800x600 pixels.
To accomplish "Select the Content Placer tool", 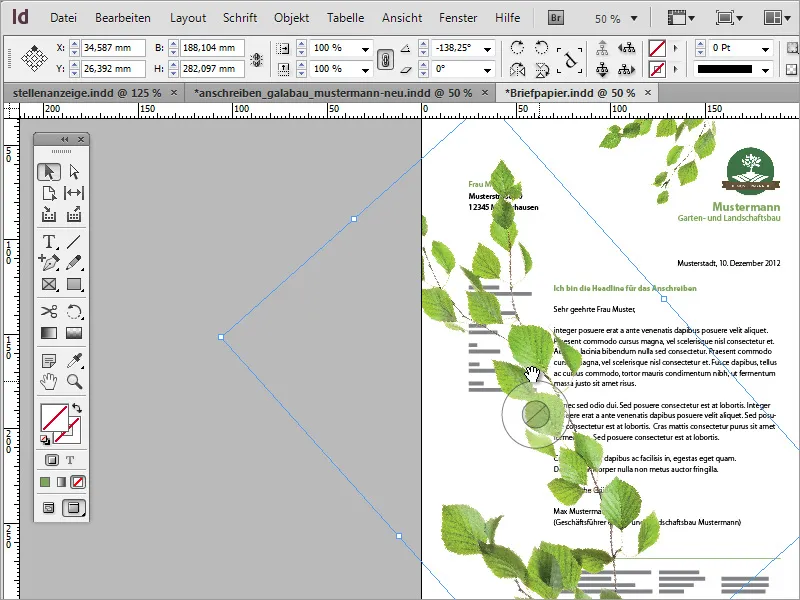I will [x=74, y=214].
